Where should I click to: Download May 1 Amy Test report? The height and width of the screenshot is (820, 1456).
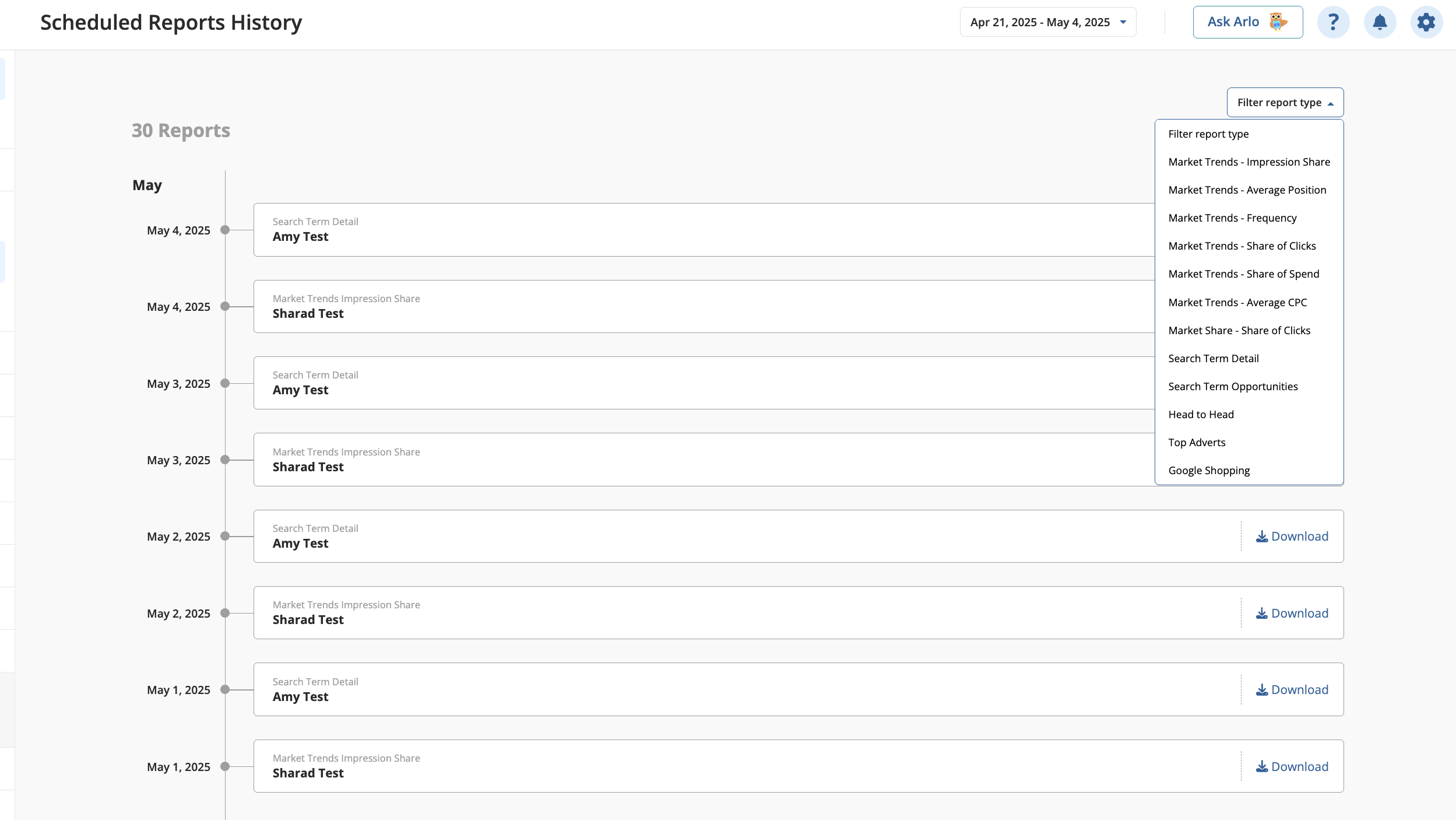1292,690
